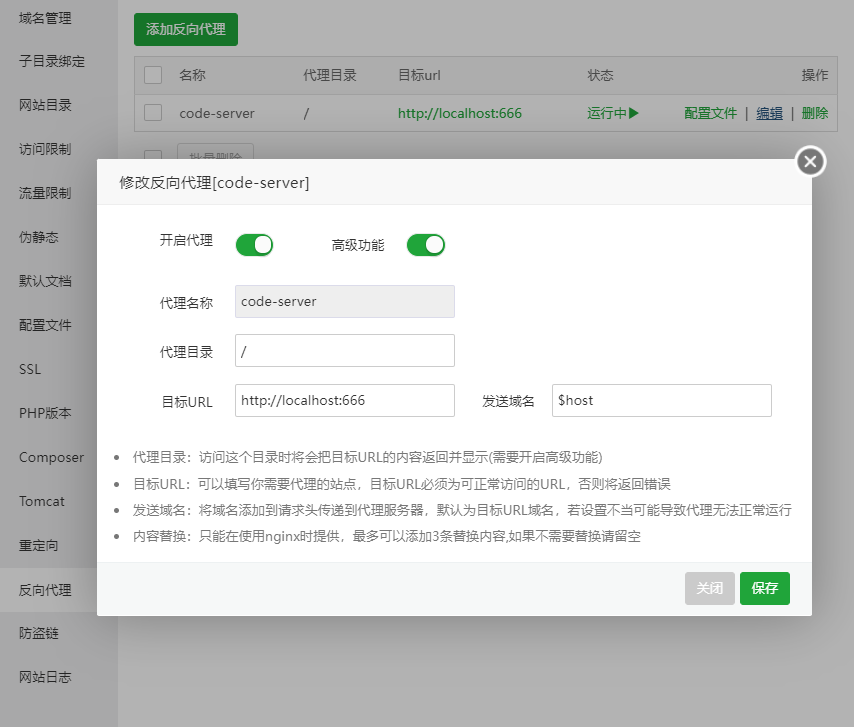
Task: Open the PHP版本 sidebar tab
Action: point(45,413)
